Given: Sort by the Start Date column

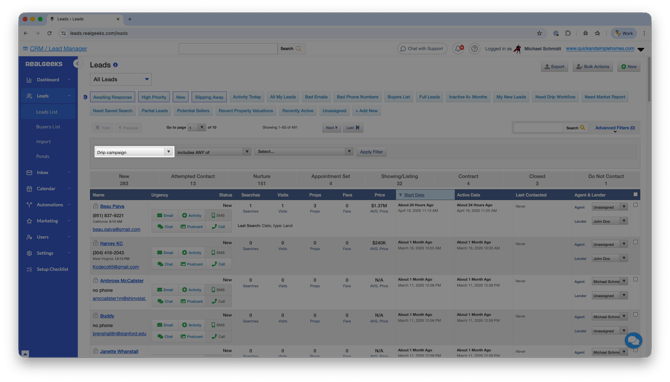Looking at the screenshot, I should click(414, 195).
